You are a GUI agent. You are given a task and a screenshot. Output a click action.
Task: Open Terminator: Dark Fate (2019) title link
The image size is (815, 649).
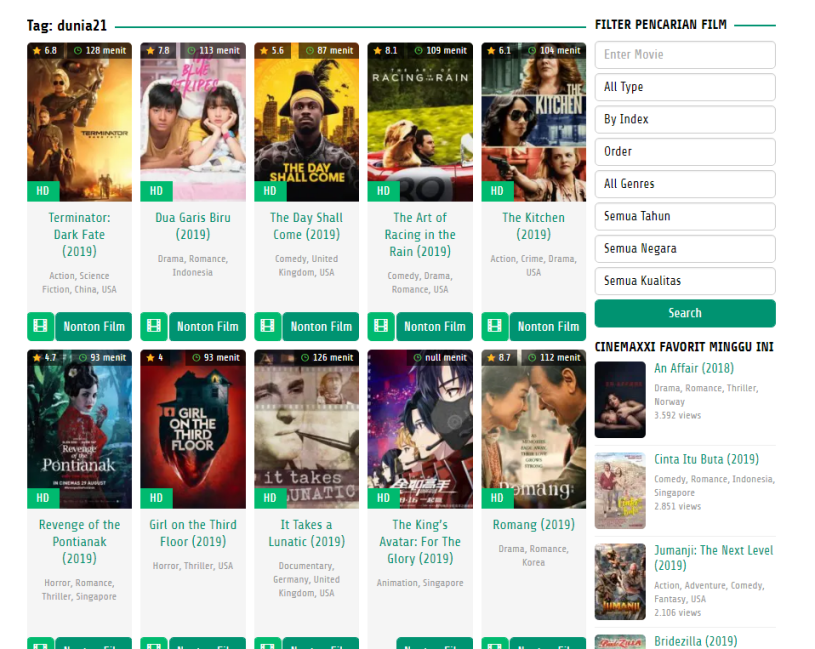(80, 234)
